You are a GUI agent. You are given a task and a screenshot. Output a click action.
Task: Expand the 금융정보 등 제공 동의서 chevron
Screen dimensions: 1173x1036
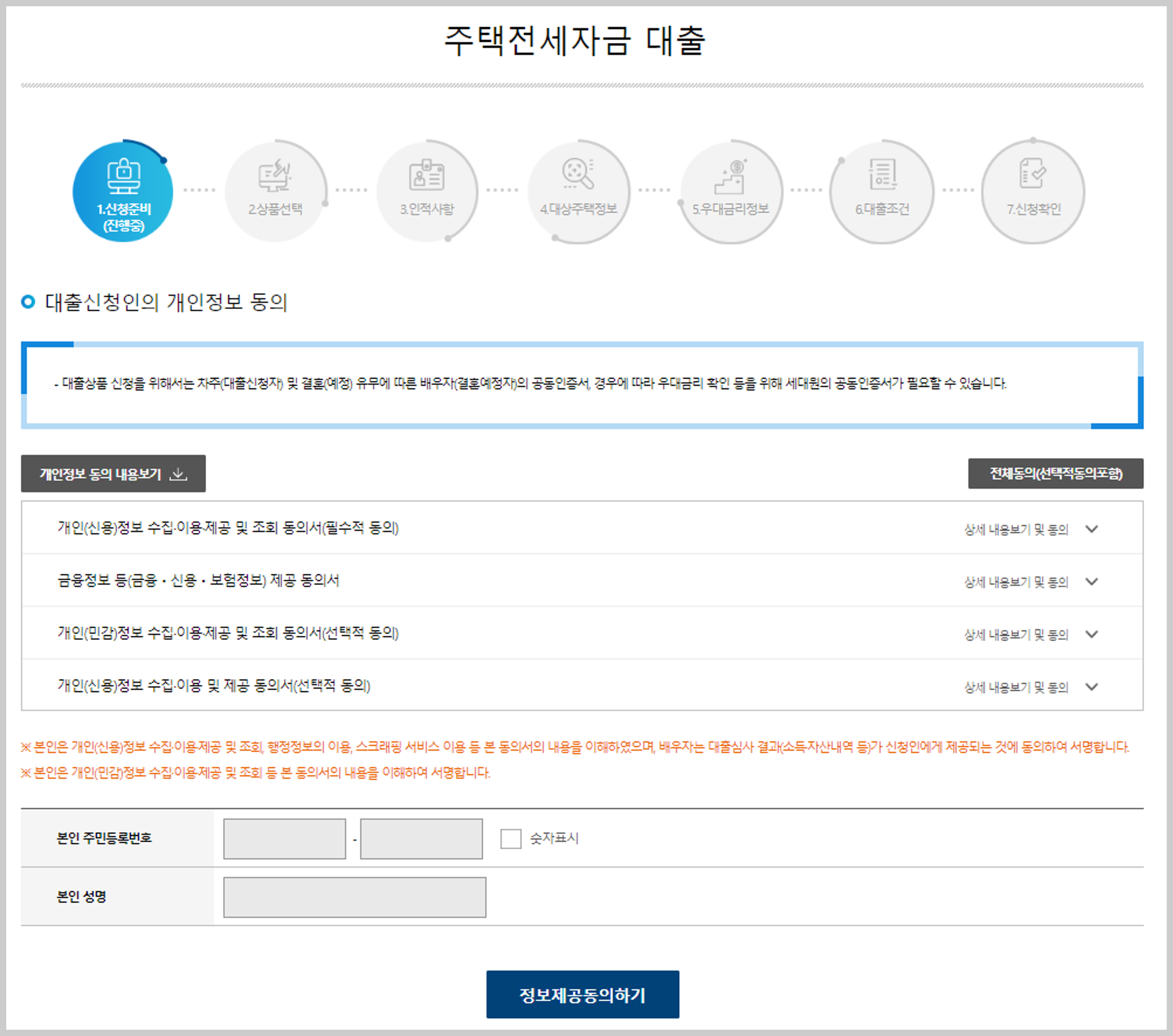click(x=1091, y=581)
